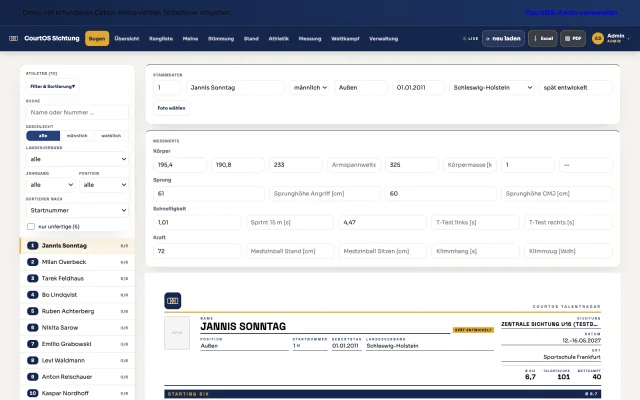640x400 pixels.
Task: Click the photo placeholder on the talent sheet
Action: [177, 333]
